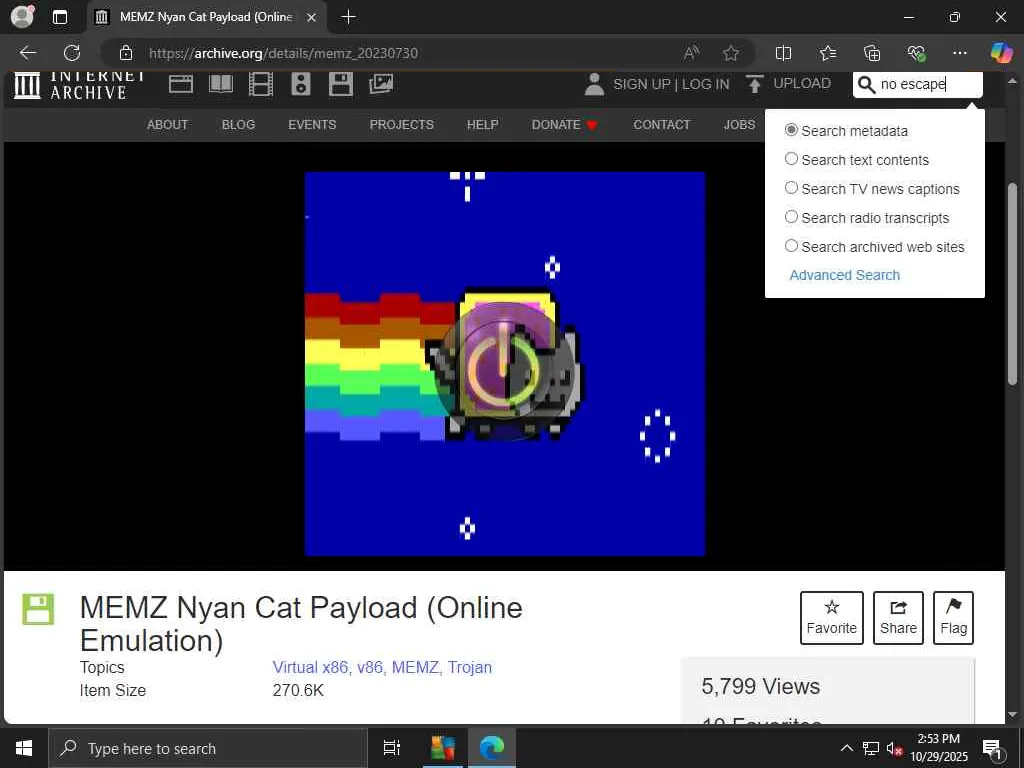Open the Video (film strip) media icon
Image resolution: width=1024 pixels, height=768 pixels.
(x=261, y=84)
